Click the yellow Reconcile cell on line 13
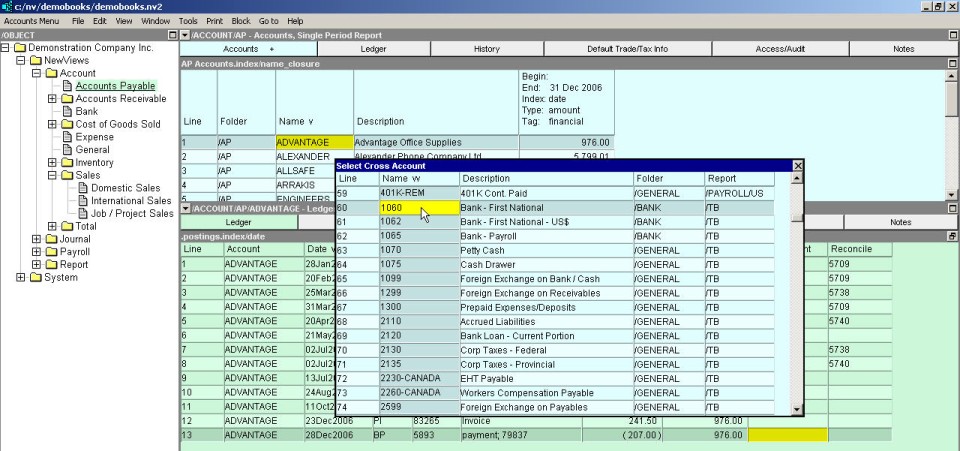The height and width of the screenshot is (451, 960). [x=787, y=435]
